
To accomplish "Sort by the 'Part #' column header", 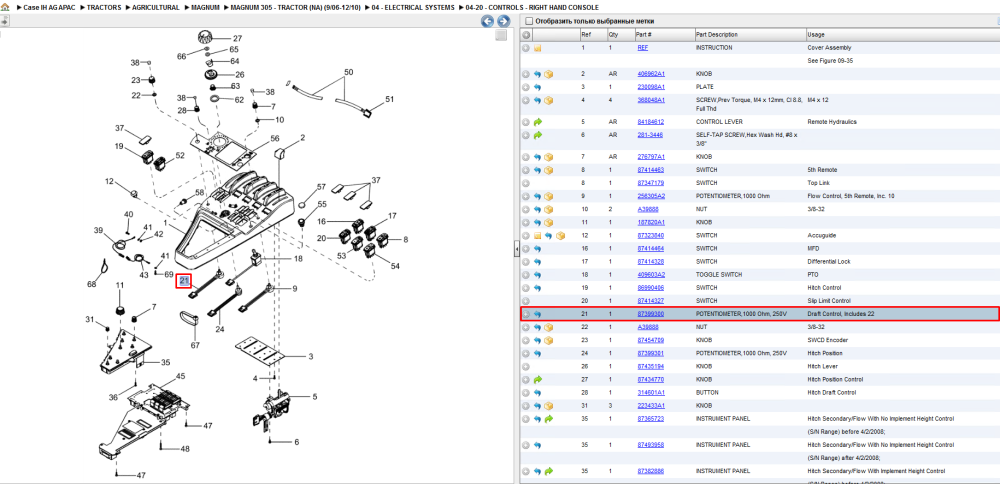I will pos(663,34).
